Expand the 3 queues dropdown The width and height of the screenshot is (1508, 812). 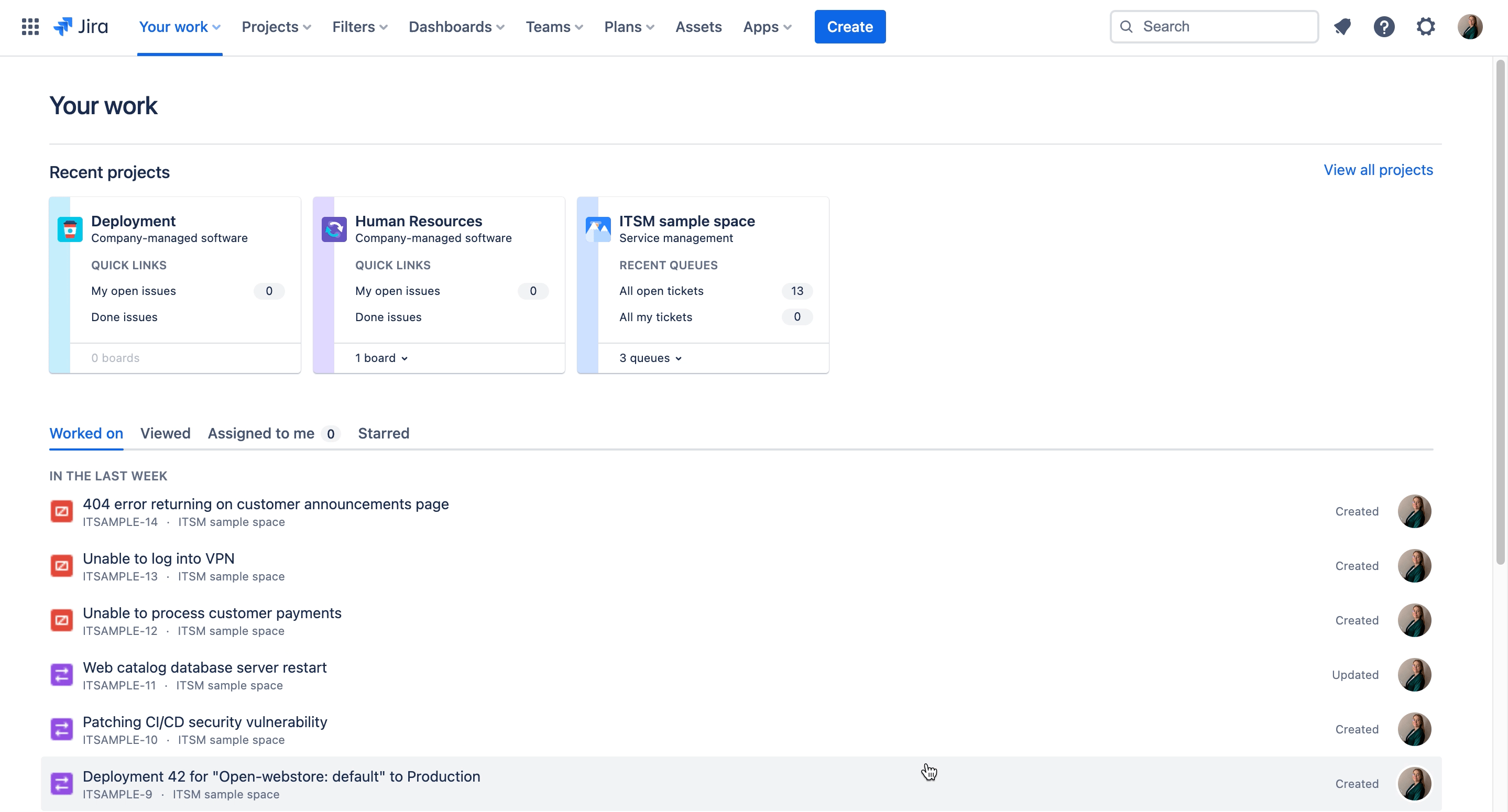click(x=650, y=358)
